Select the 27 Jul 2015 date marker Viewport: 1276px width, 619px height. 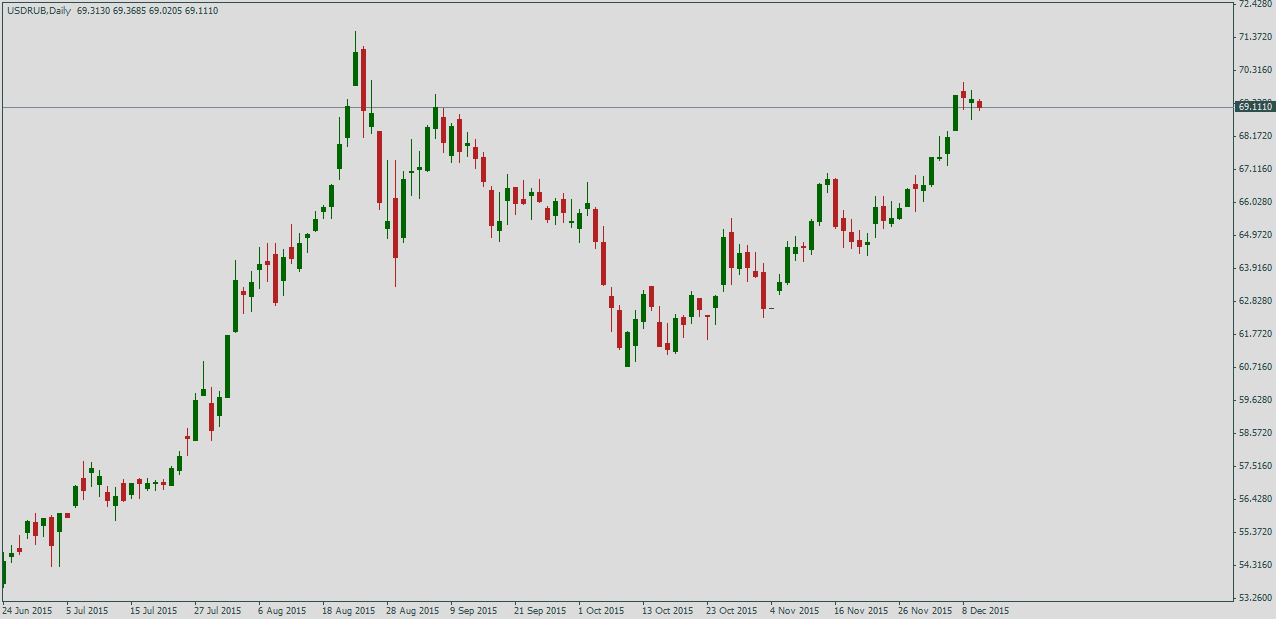coord(218,610)
